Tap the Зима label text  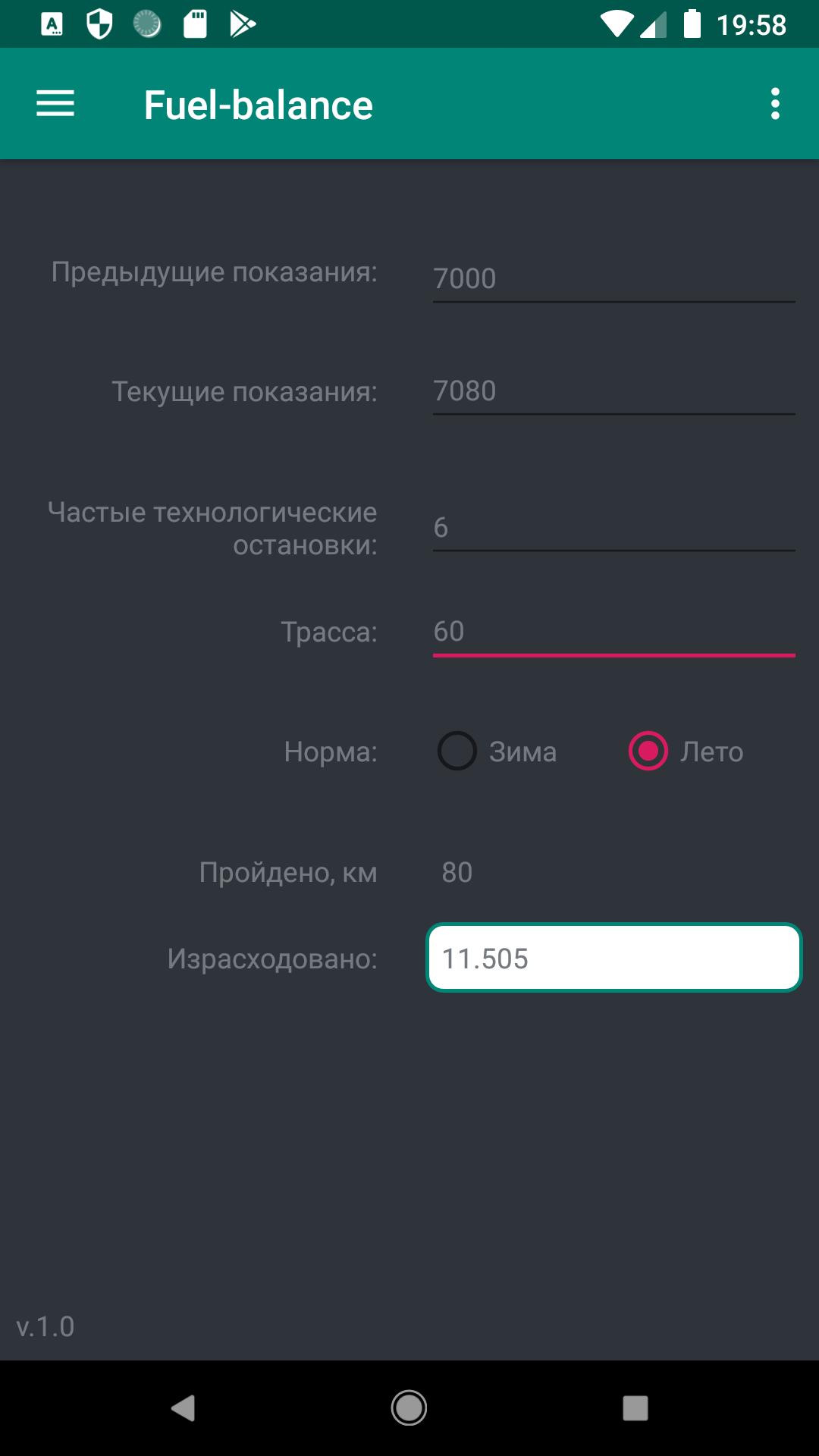click(522, 752)
